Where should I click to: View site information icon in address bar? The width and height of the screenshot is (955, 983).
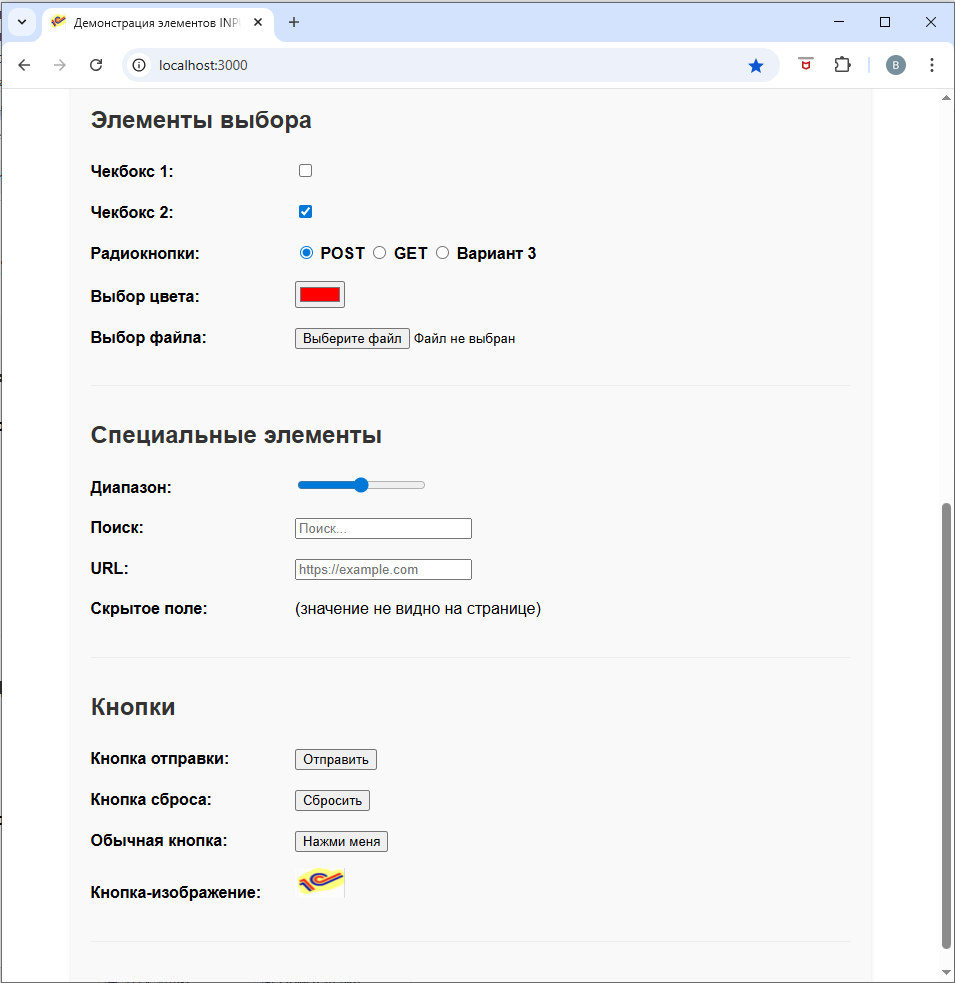coord(139,65)
